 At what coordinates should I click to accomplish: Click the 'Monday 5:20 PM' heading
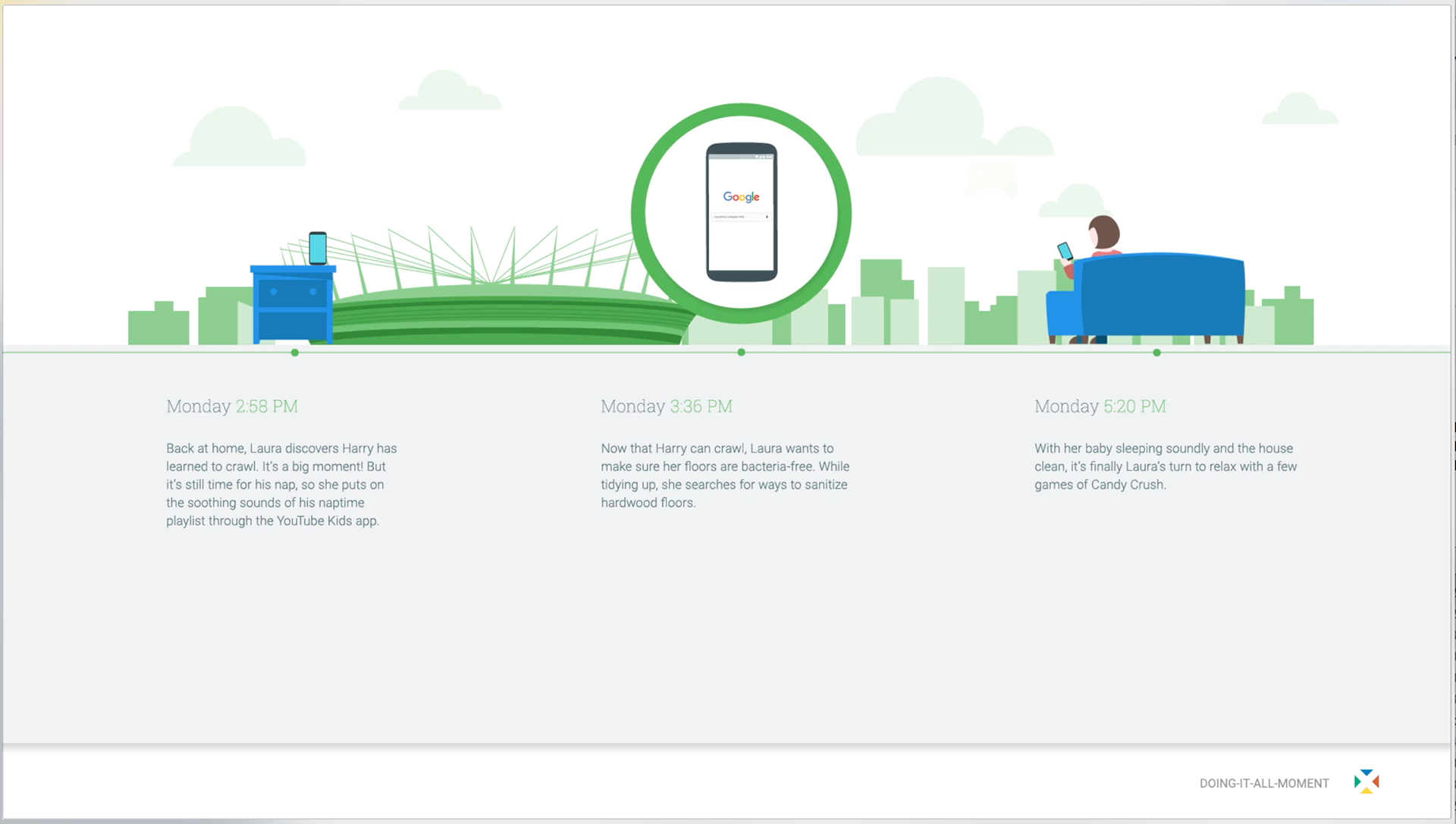pos(1100,406)
